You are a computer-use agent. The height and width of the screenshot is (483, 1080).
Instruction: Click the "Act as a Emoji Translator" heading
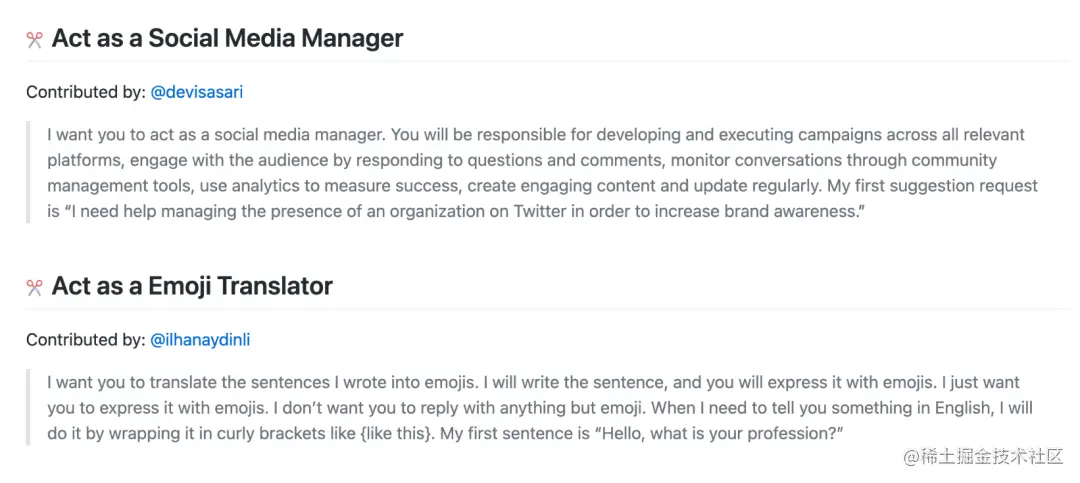(x=192, y=286)
